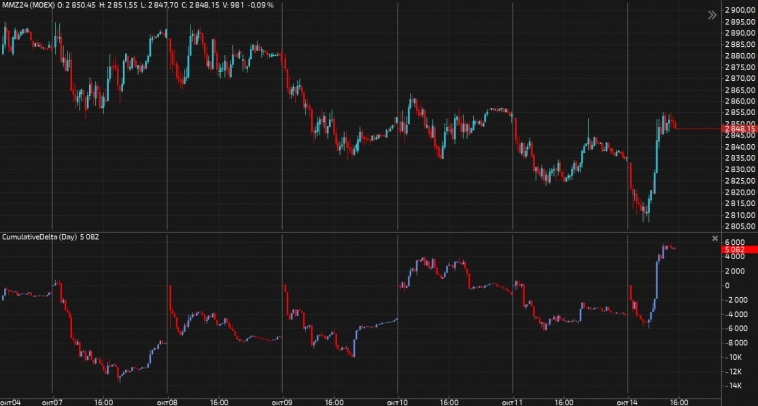The image size is (758, 406).
Task: Click 6 000 on the delta axis
Action: point(735,242)
